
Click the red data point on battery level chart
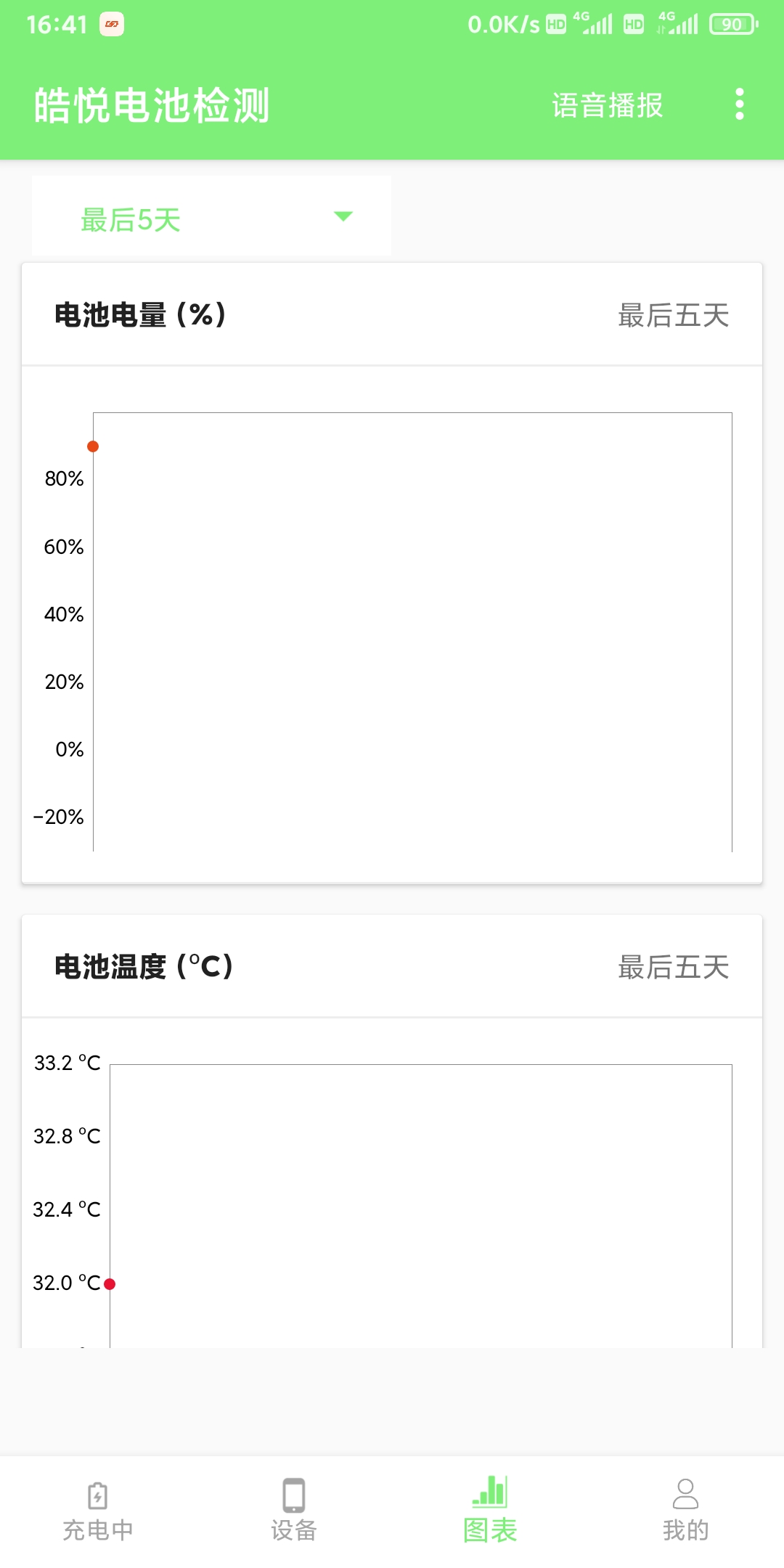coord(91,446)
